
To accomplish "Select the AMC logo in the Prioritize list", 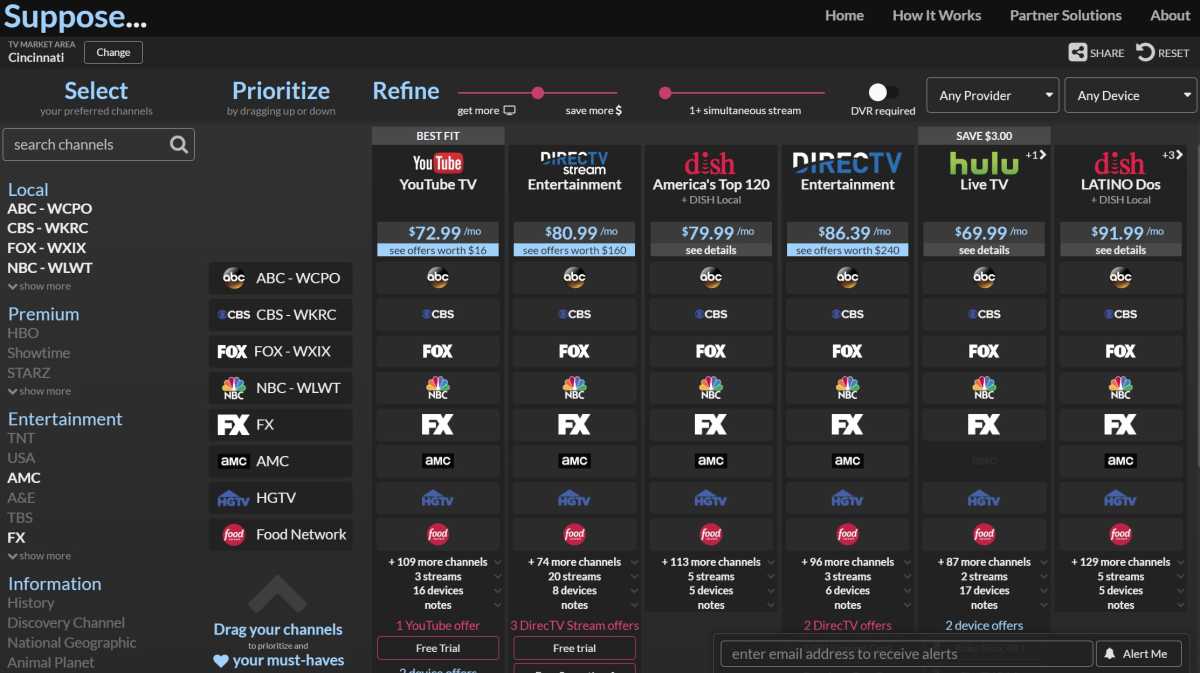I will pos(233,461).
